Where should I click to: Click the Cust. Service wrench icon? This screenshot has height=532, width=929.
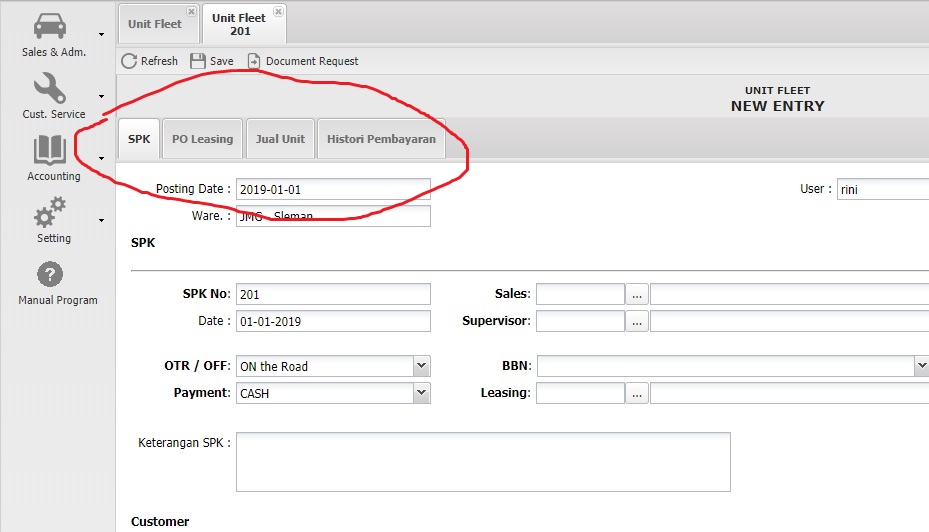tap(52, 89)
